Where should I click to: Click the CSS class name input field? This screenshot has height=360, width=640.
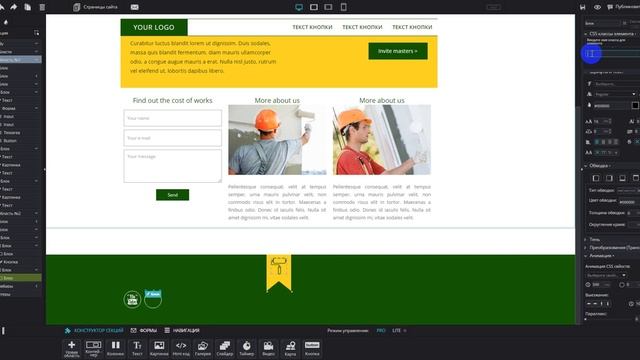(x=612, y=53)
